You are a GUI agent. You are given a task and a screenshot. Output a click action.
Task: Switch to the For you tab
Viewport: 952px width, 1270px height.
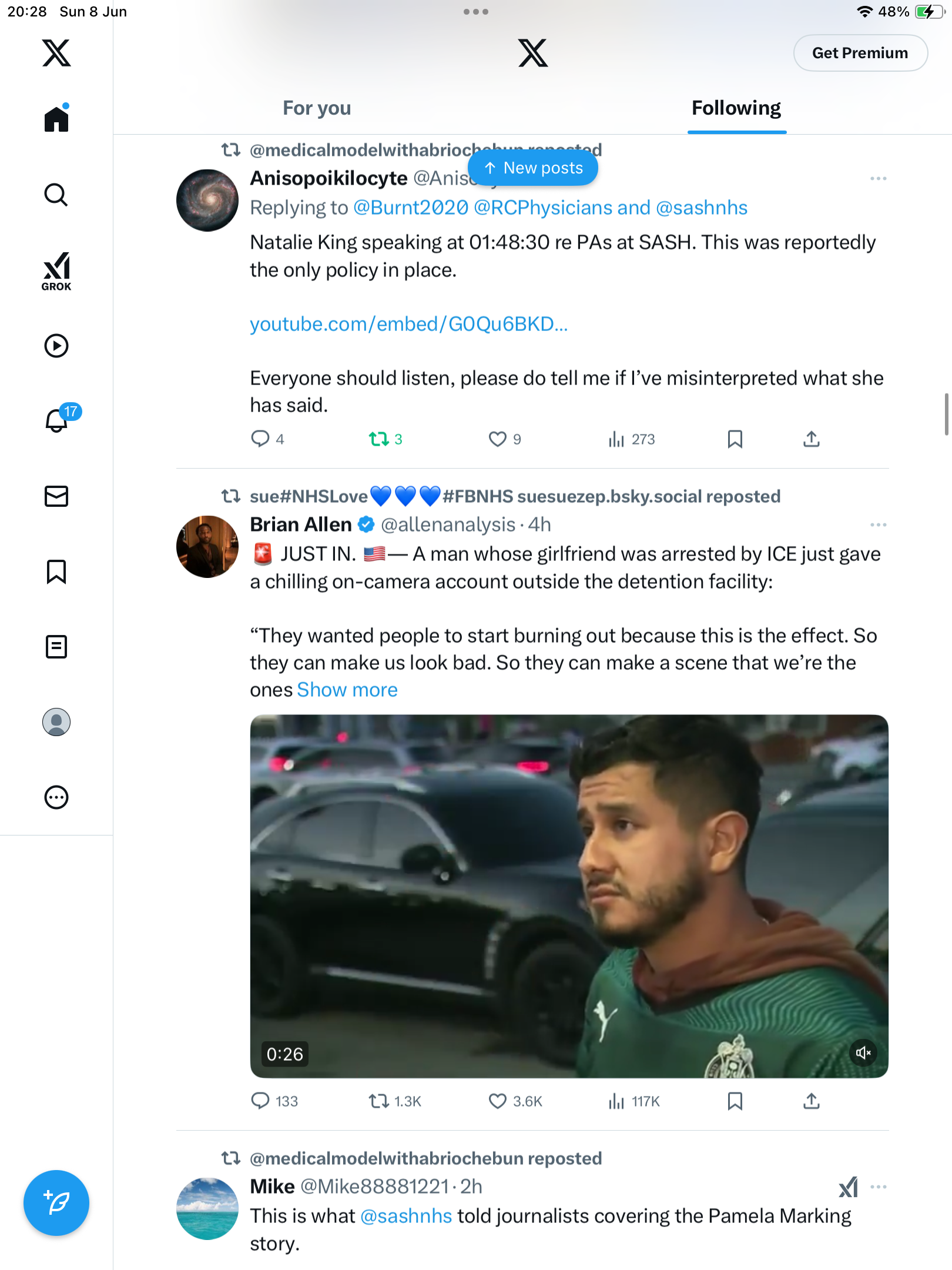pyautogui.click(x=317, y=108)
